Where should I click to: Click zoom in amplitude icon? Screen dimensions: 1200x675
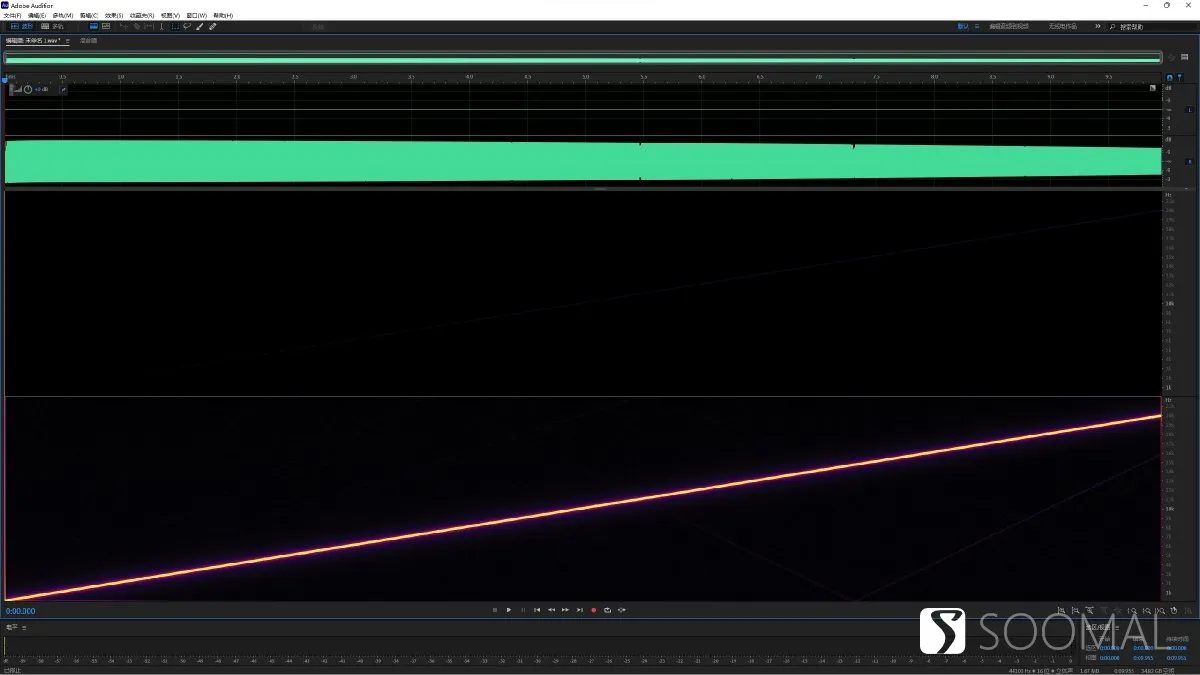tap(1061, 610)
